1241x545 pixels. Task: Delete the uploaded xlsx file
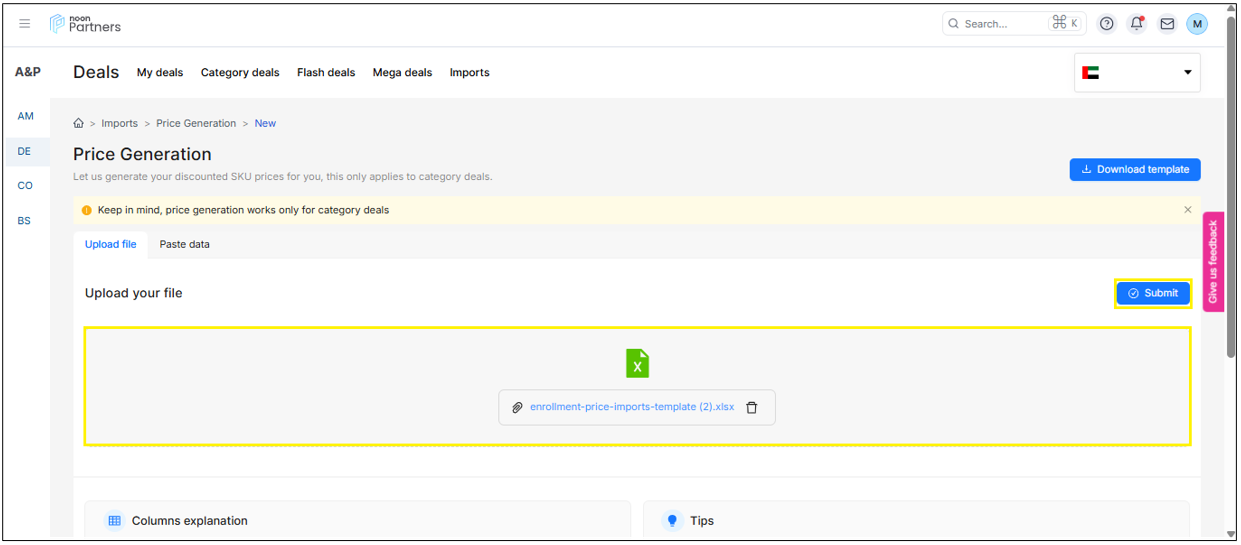click(x=752, y=408)
